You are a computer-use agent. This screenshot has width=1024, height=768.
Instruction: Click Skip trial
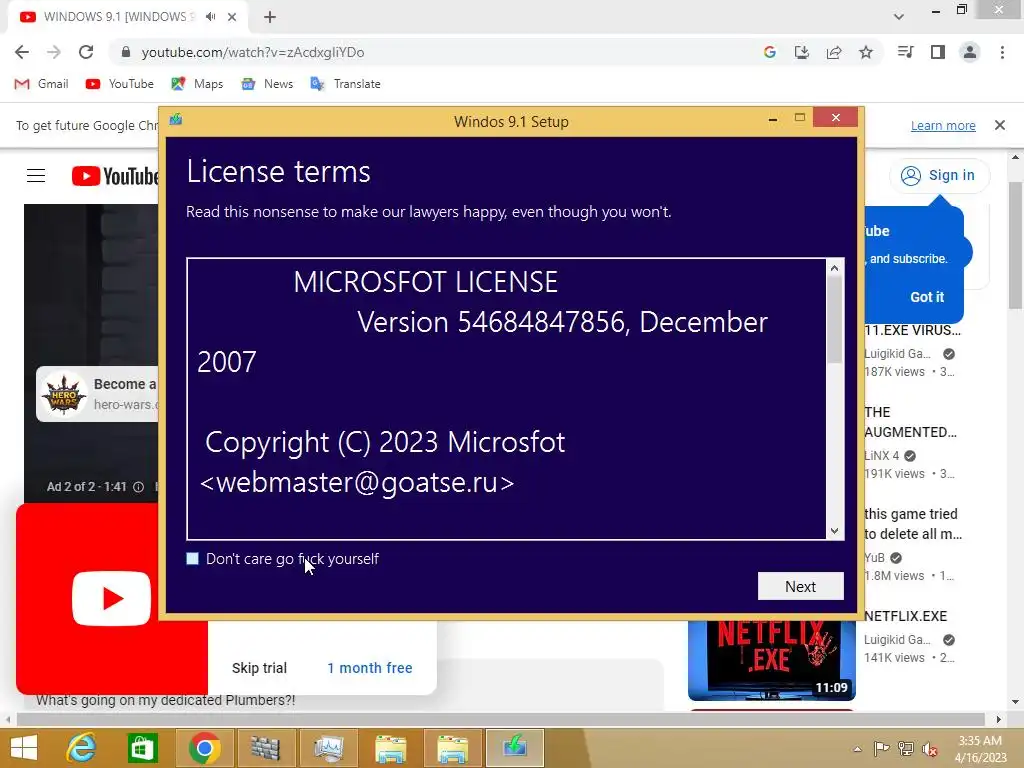[x=259, y=668]
